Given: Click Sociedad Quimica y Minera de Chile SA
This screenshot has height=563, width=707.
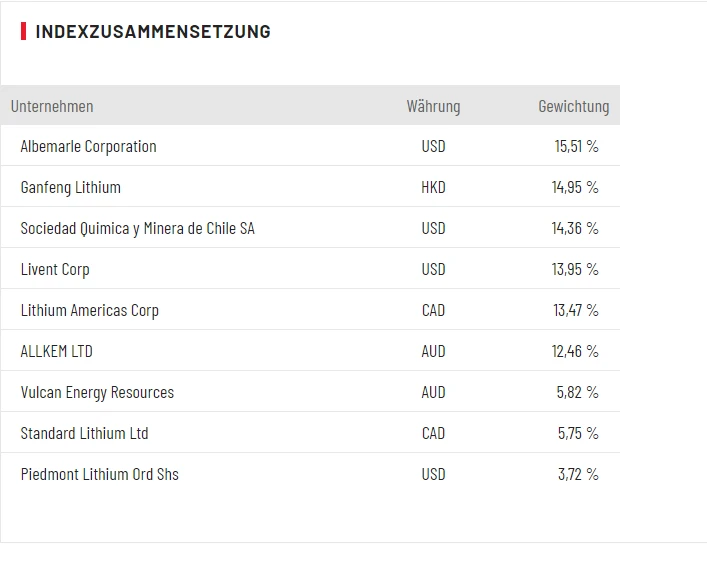Looking at the screenshot, I should [x=137, y=229].
